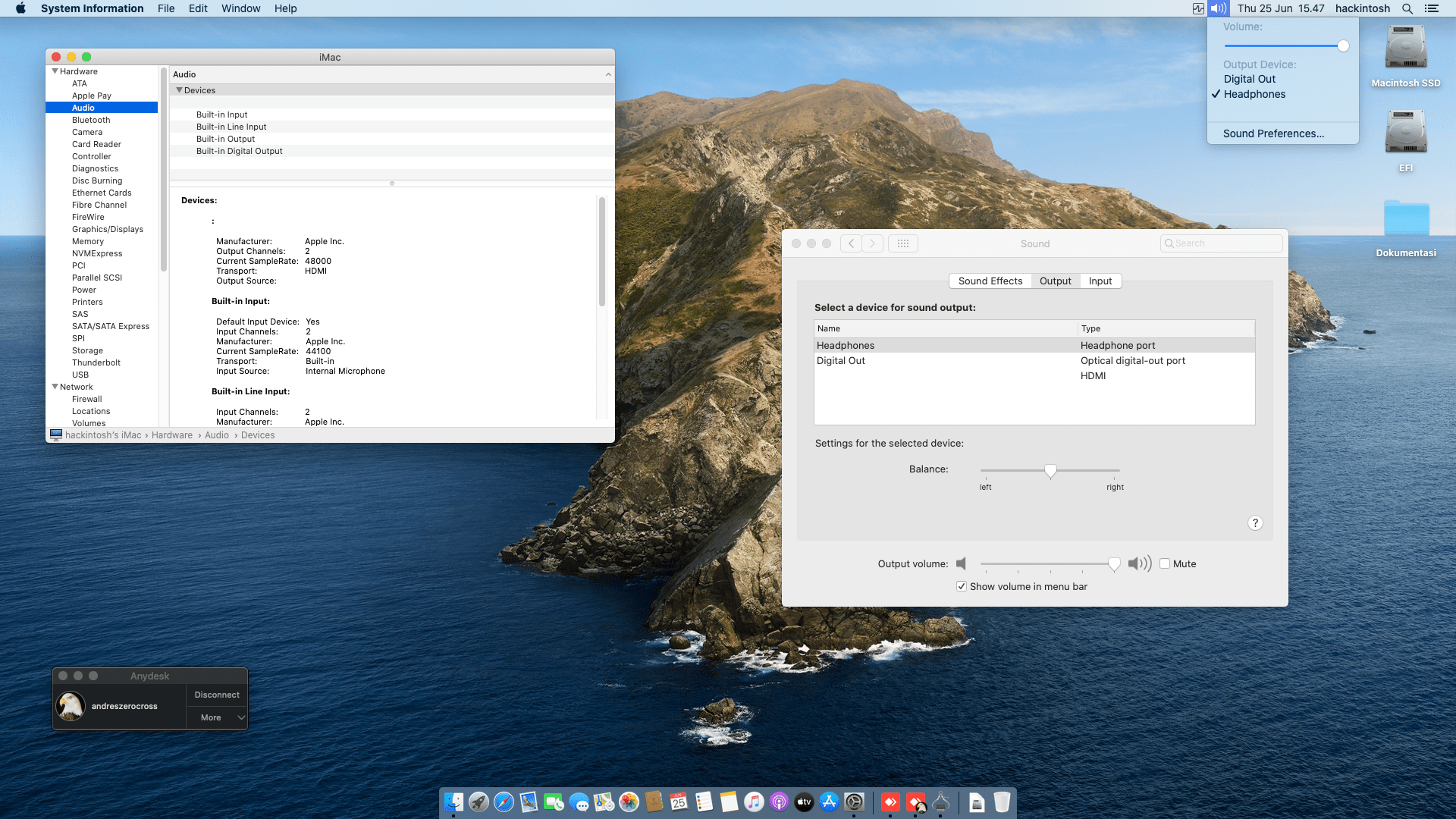This screenshot has height=819, width=1456.
Task: Collapse the Audio header chevron
Action: click(608, 74)
